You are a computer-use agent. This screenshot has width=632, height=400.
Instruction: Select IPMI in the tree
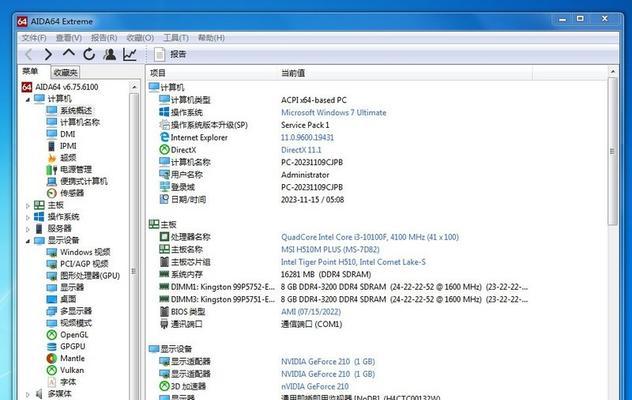click(x=68, y=146)
